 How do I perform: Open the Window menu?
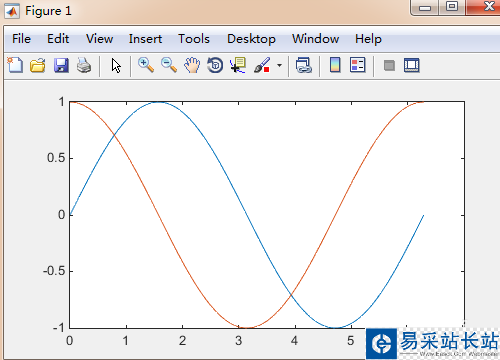point(316,39)
